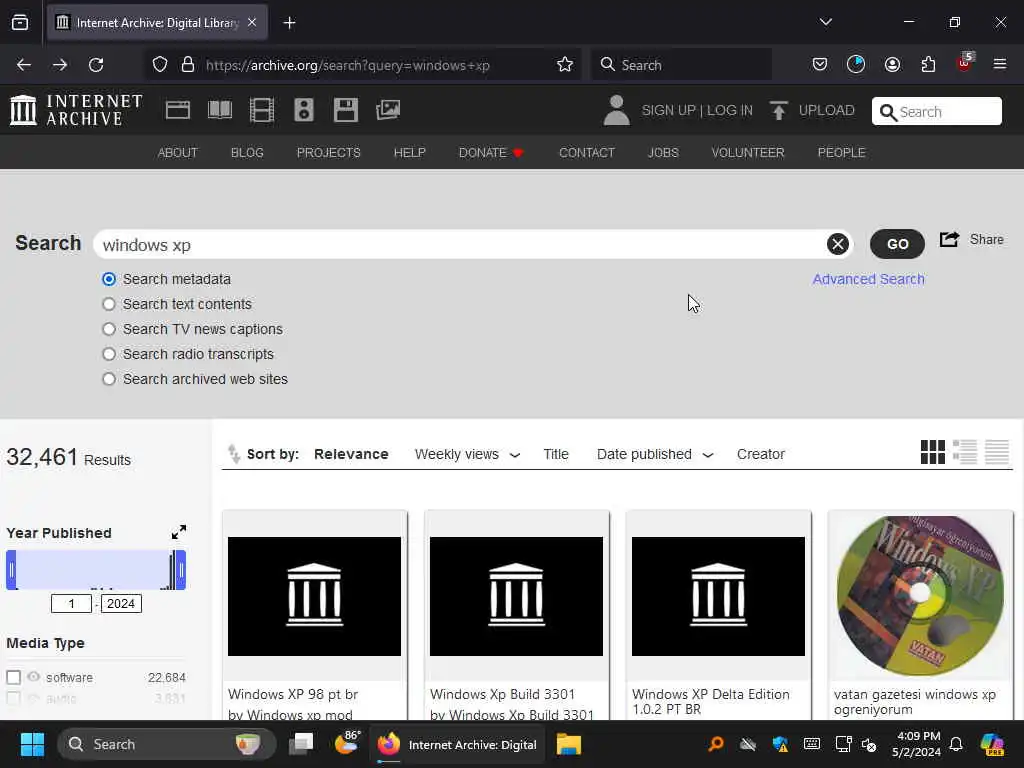Clear the windows xp search query
This screenshot has height=768, width=1024.
pos(837,244)
